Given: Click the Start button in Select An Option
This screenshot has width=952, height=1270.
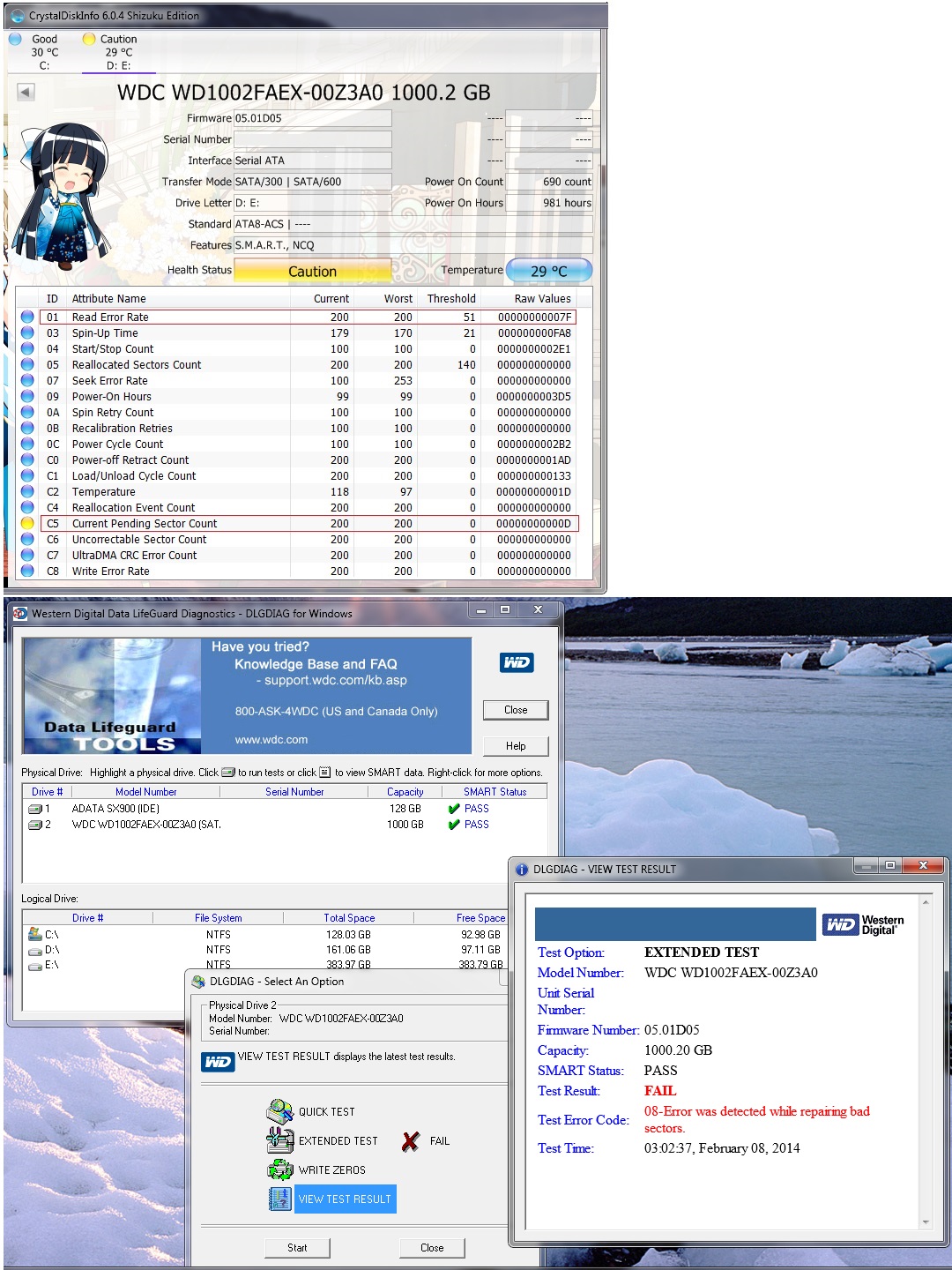Looking at the screenshot, I should [x=297, y=1248].
